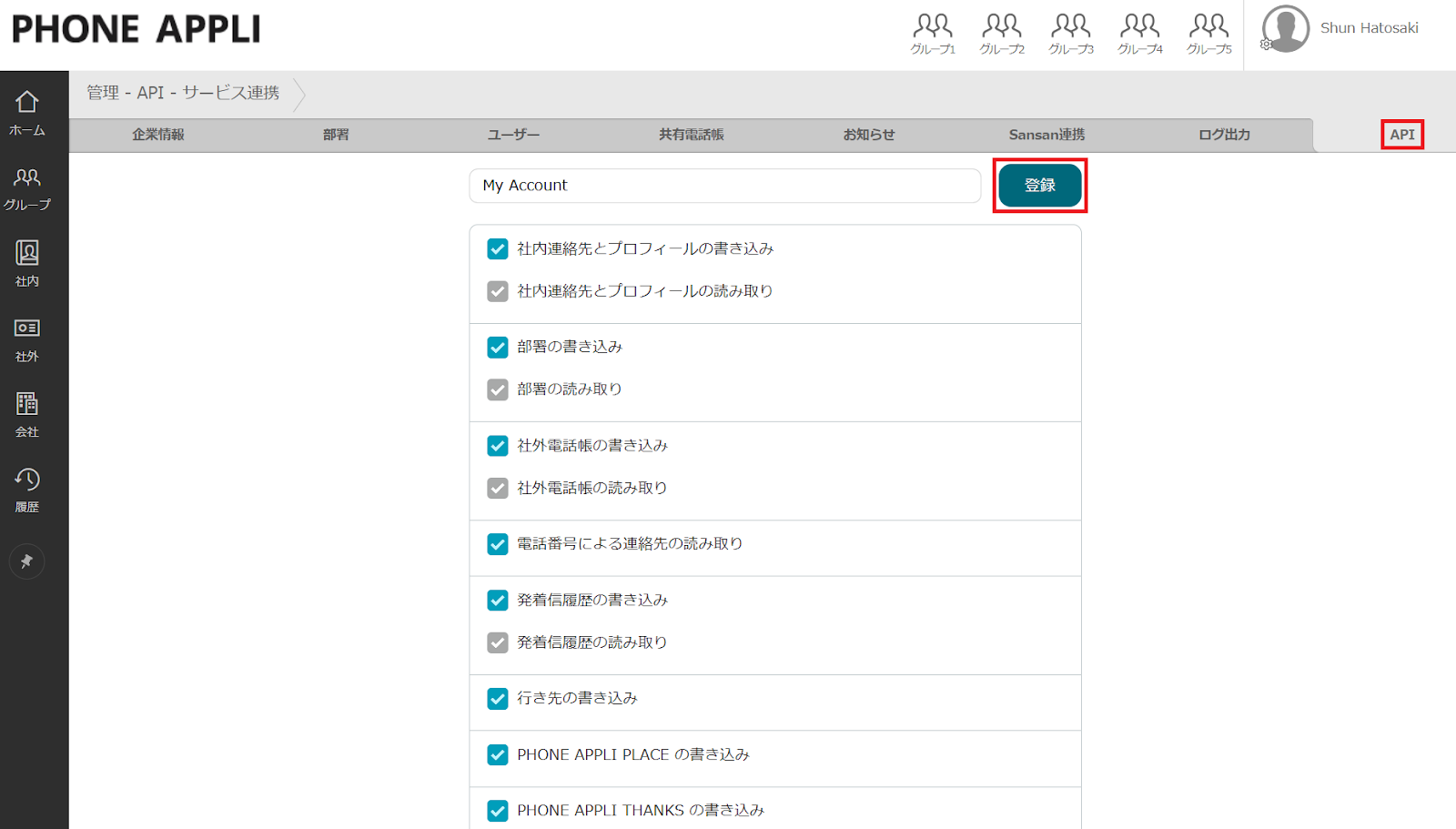Screen dimensions: 1456x829
Task: Switch to the Sansan連携 tab
Action: tap(1046, 135)
